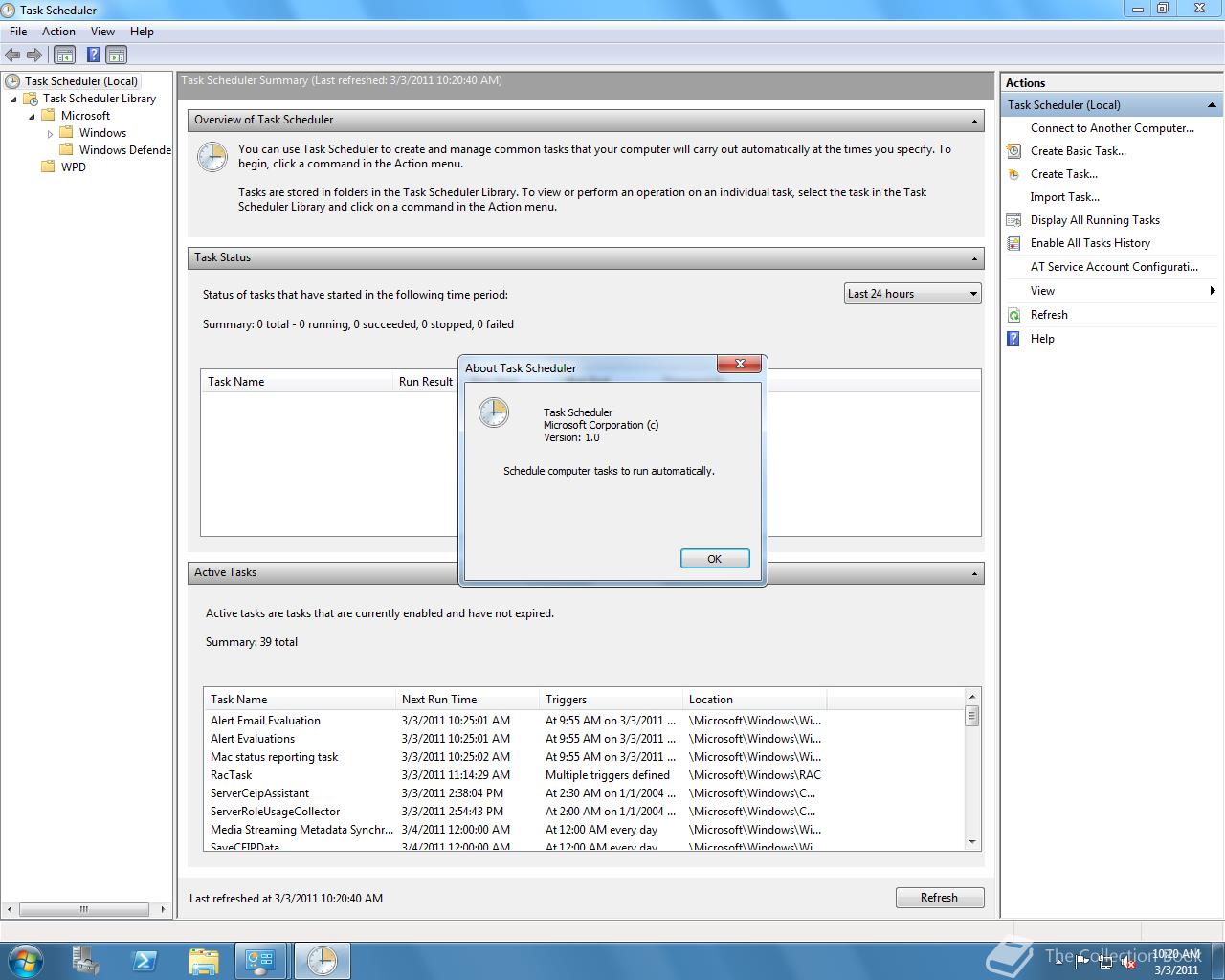Sort active tasks by Task Name column
Image resolution: width=1225 pixels, height=980 pixels.
300,700
